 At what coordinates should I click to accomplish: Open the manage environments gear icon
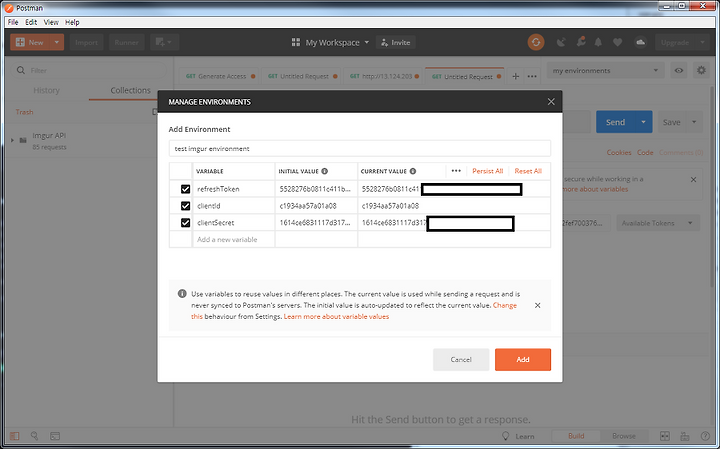(x=701, y=71)
